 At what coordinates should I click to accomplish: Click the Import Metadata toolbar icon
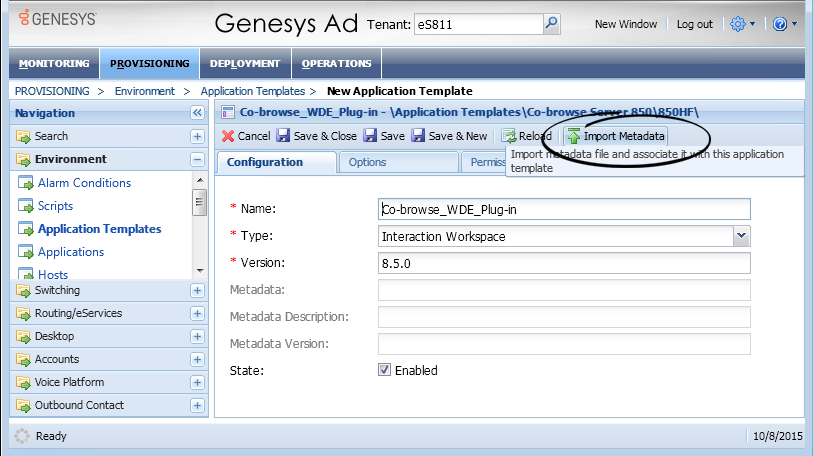(574, 136)
